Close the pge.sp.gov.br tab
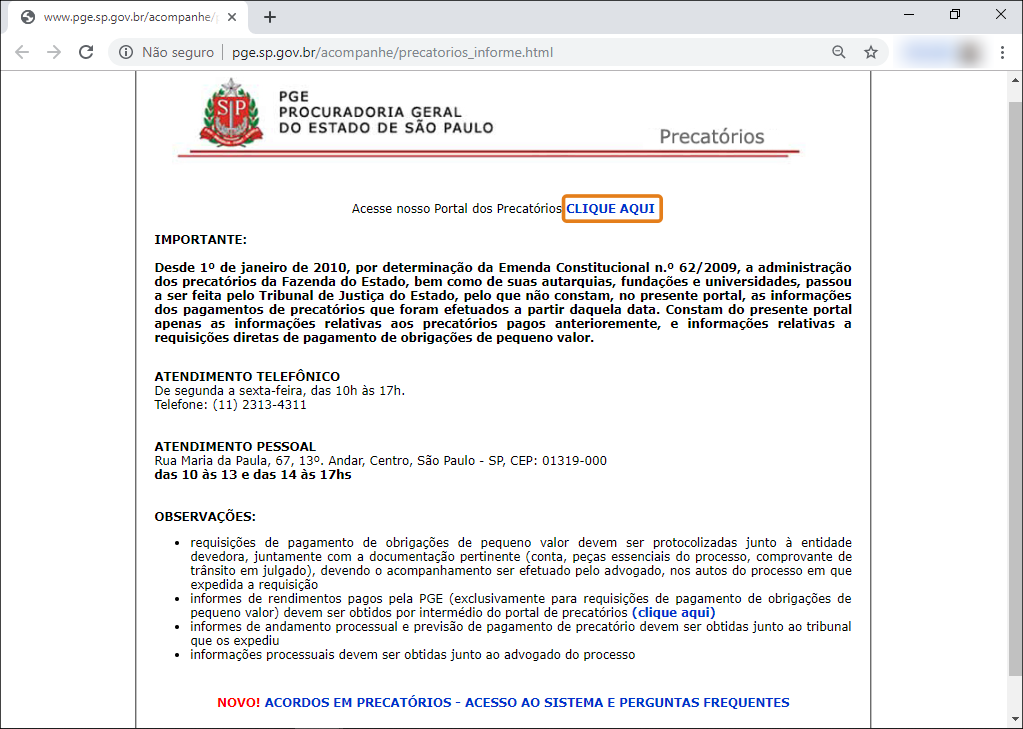1023x729 pixels. 232,18
